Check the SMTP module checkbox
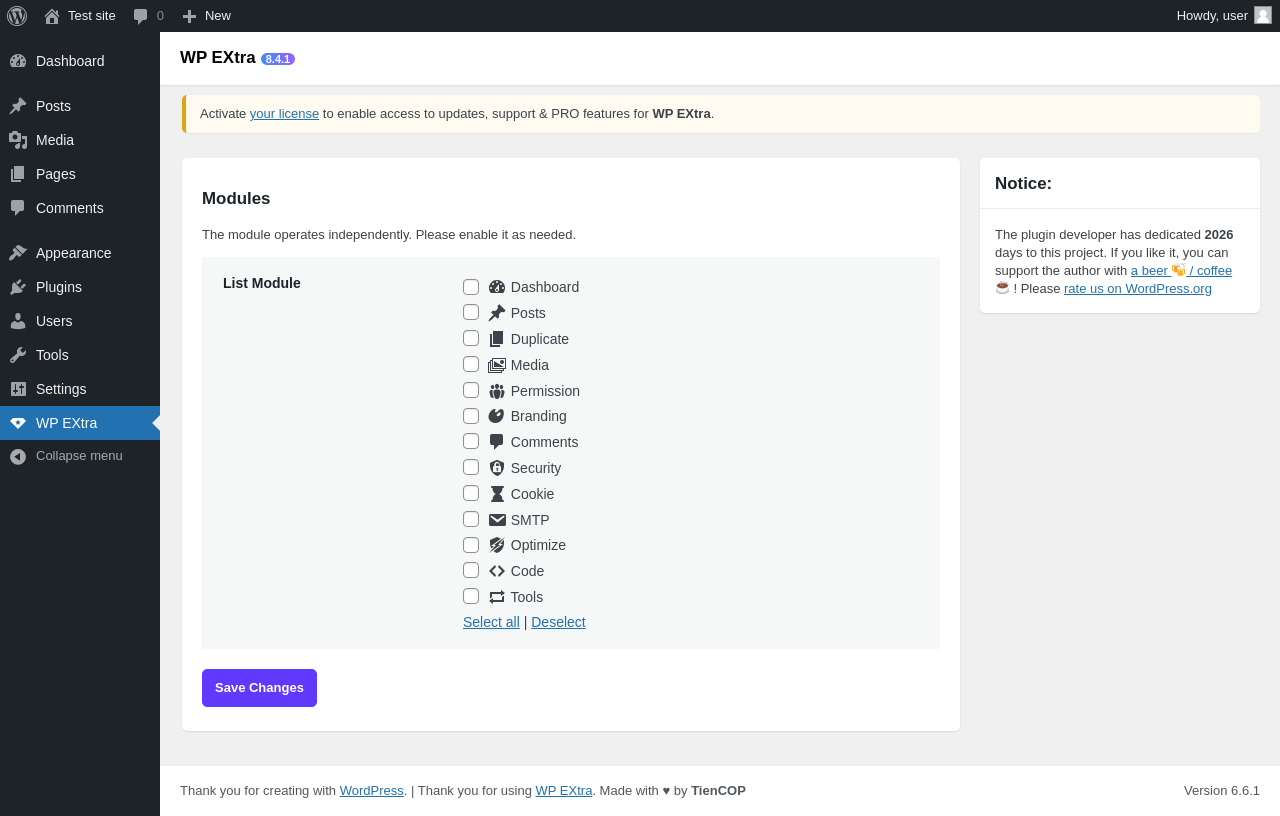1280x816 pixels. click(471, 519)
